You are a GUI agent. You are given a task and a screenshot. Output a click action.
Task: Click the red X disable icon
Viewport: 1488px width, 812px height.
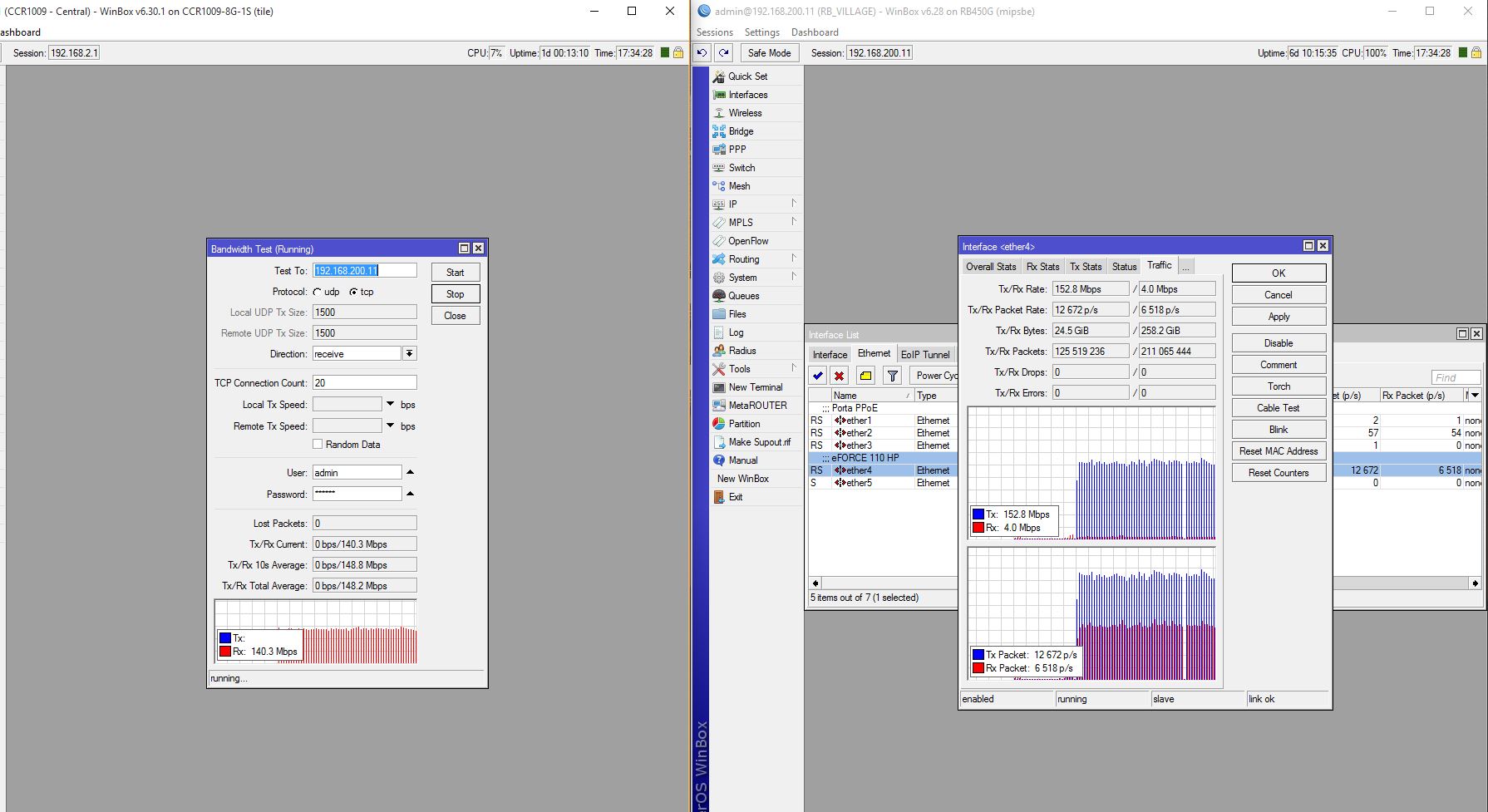[840, 376]
